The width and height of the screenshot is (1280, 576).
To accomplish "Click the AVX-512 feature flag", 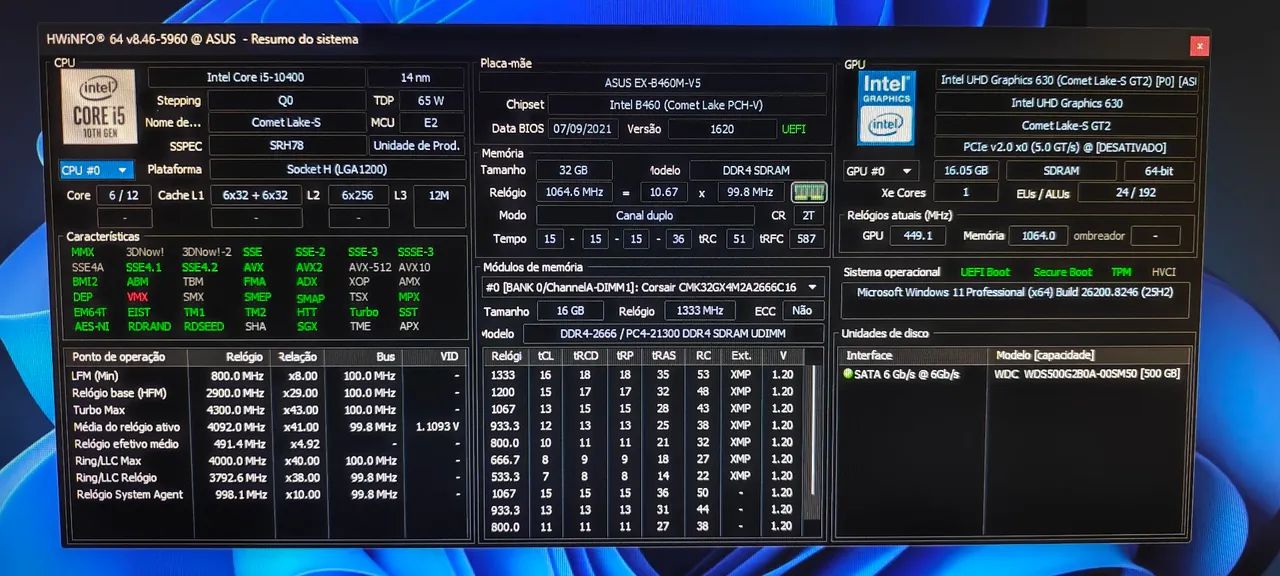I will (368, 267).
